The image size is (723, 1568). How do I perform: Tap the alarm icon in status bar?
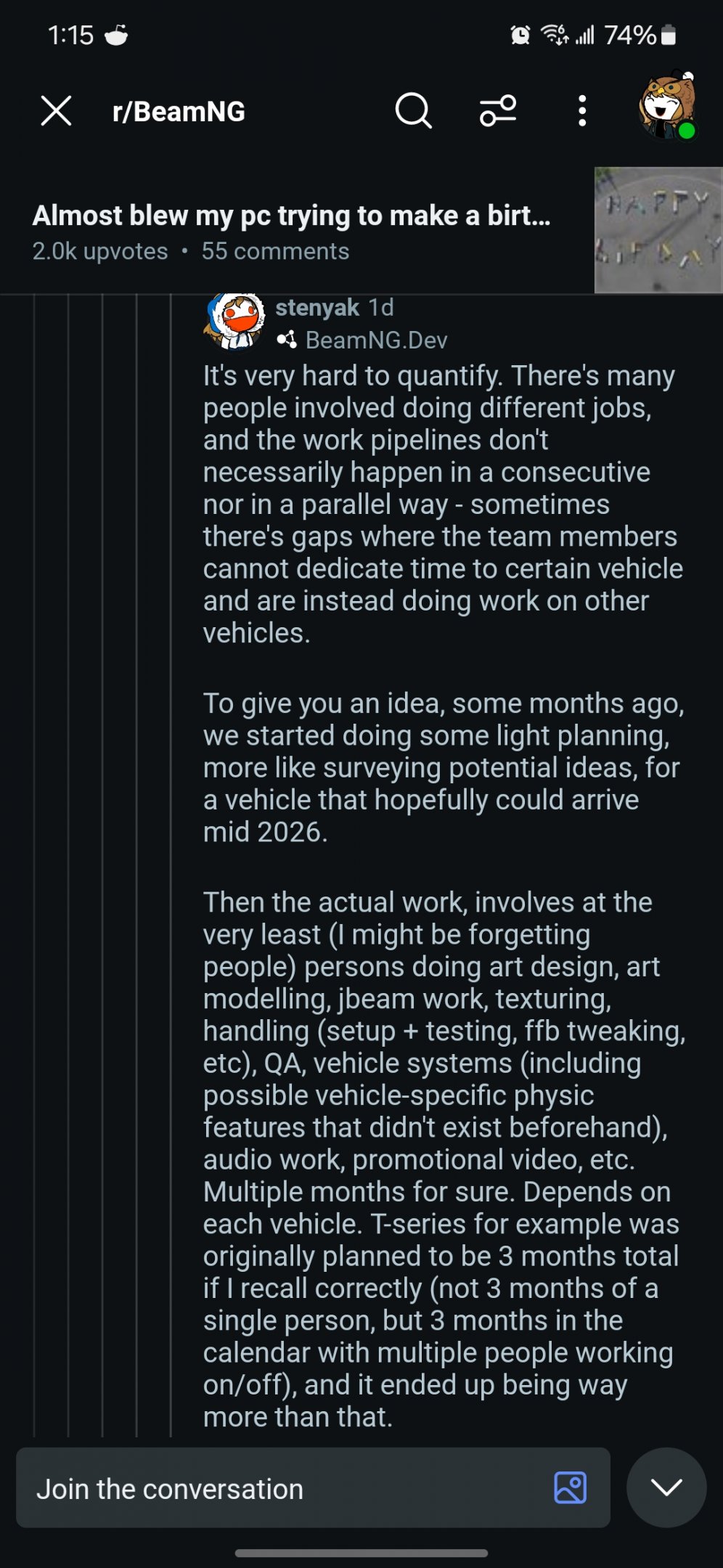520,35
